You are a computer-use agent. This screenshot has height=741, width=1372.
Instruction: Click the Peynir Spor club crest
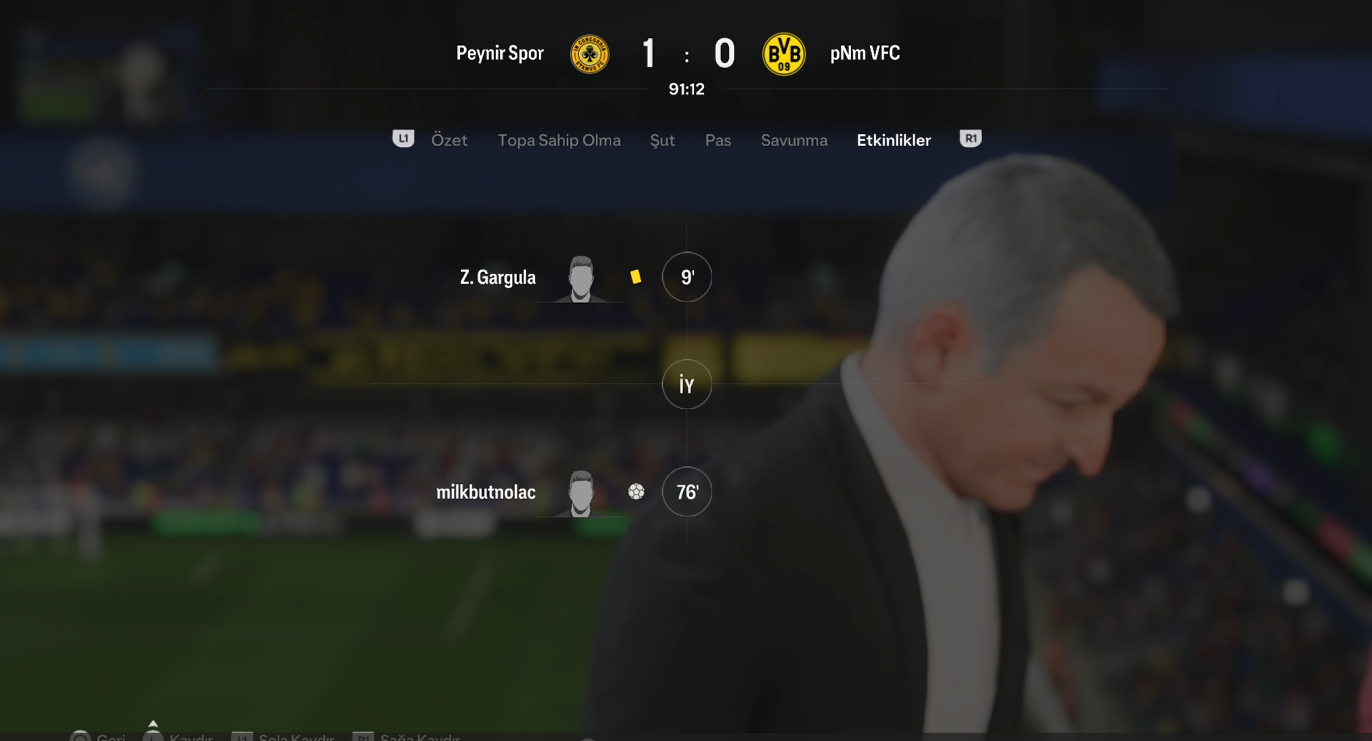pos(589,54)
